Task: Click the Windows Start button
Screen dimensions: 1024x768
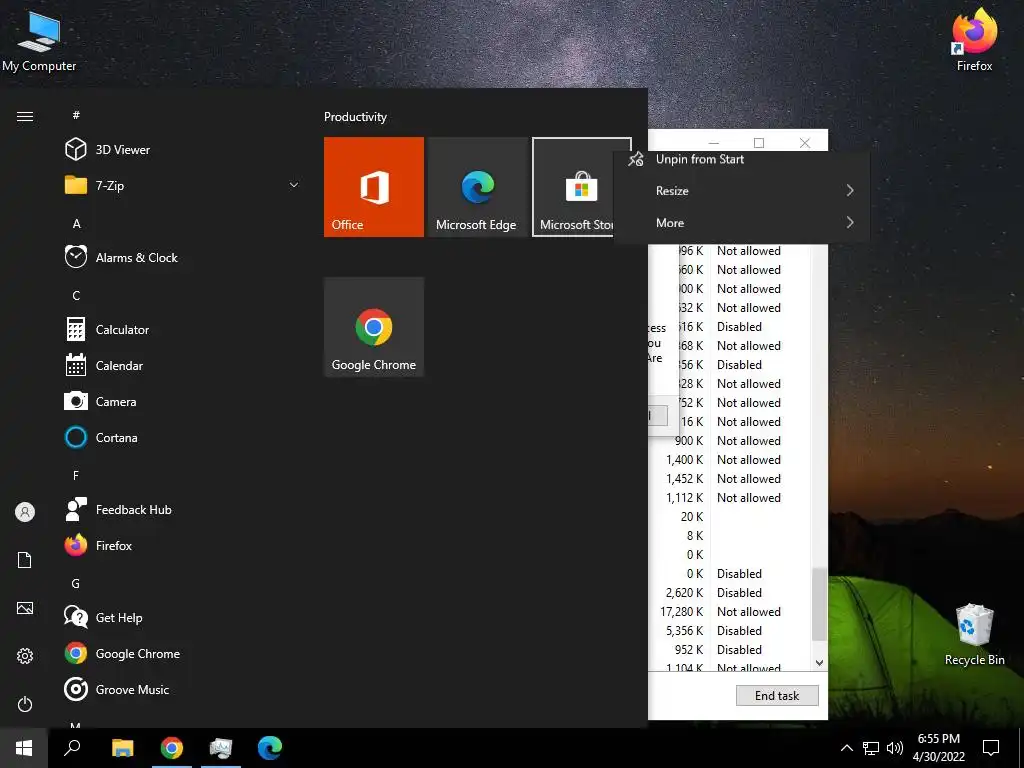Action: [x=24, y=748]
